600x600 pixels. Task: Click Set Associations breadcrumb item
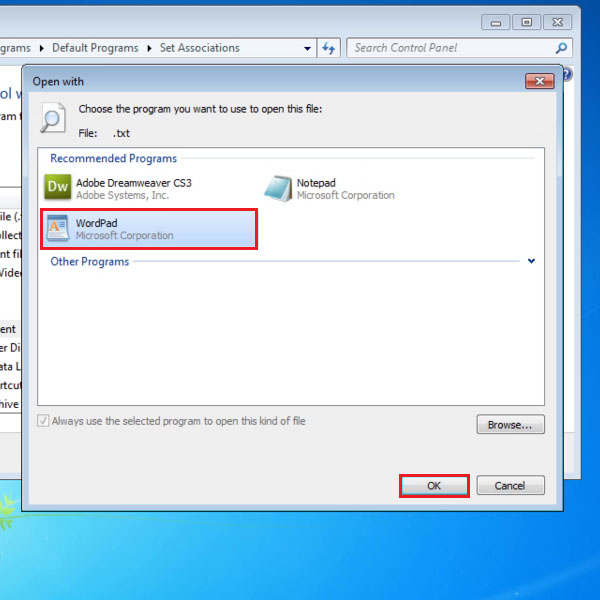coord(200,48)
